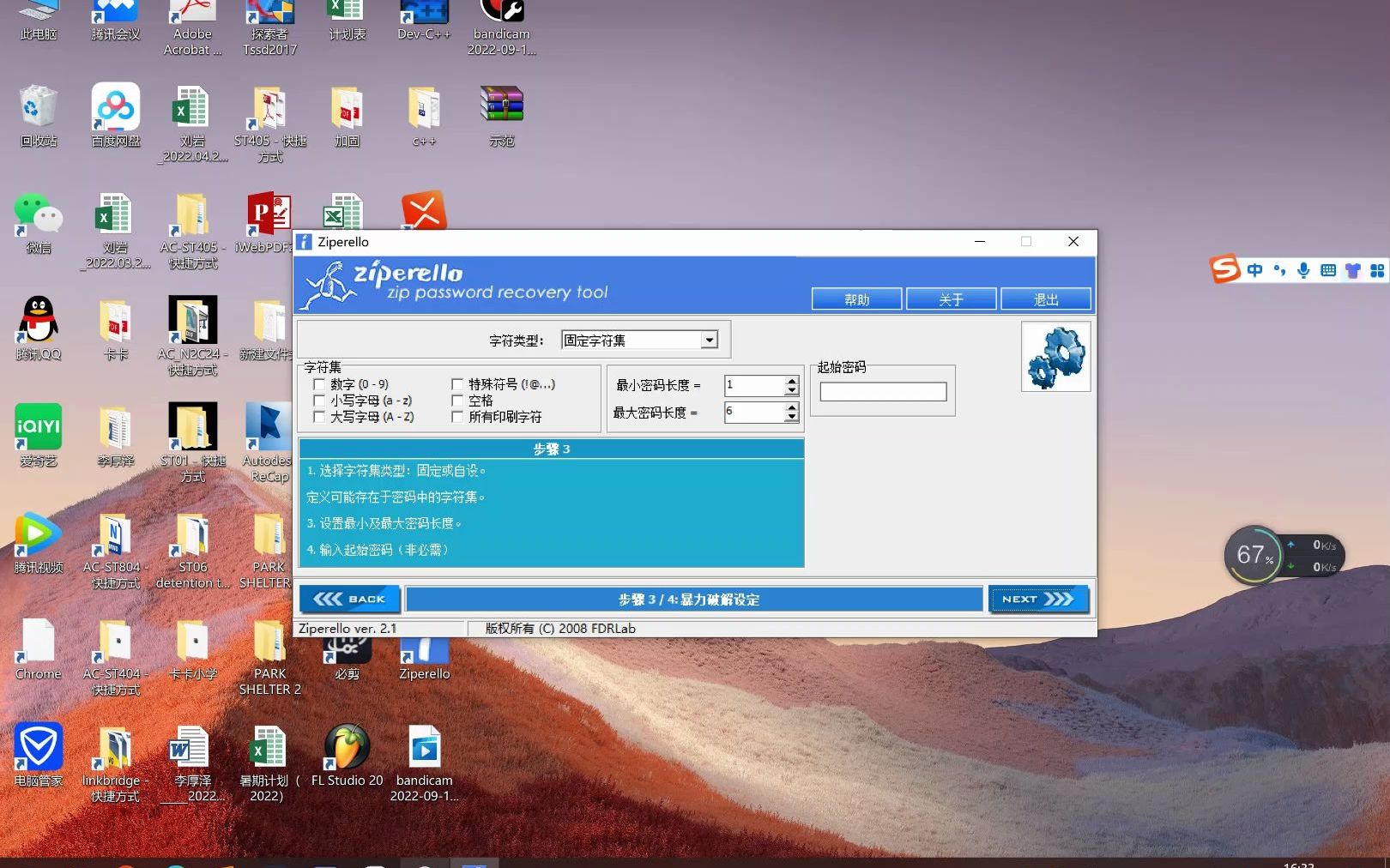Decrease the 最大密码长度 value

click(x=791, y=418)
